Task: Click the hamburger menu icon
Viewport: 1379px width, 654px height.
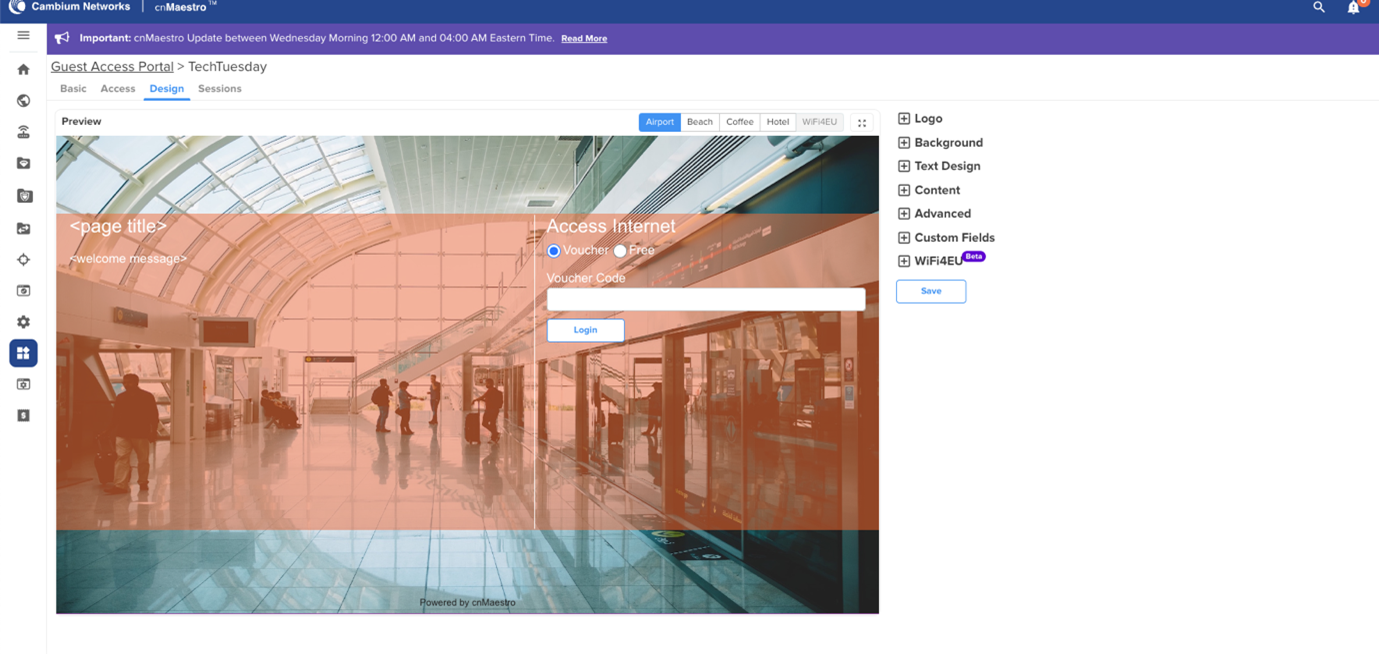Action: (23, 35)
